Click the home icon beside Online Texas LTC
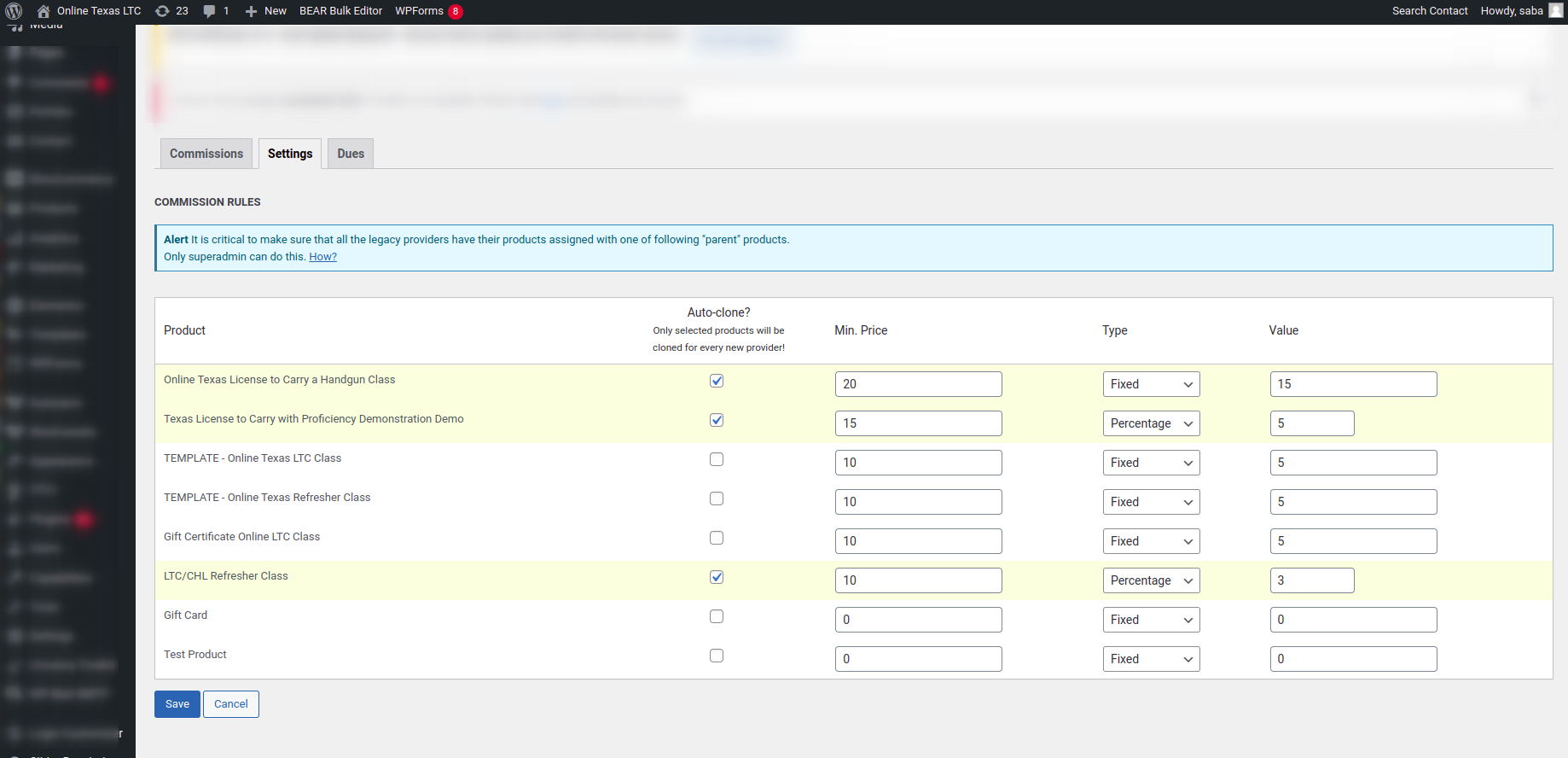Screen dimensions: 1568x758 click(43, 11)
